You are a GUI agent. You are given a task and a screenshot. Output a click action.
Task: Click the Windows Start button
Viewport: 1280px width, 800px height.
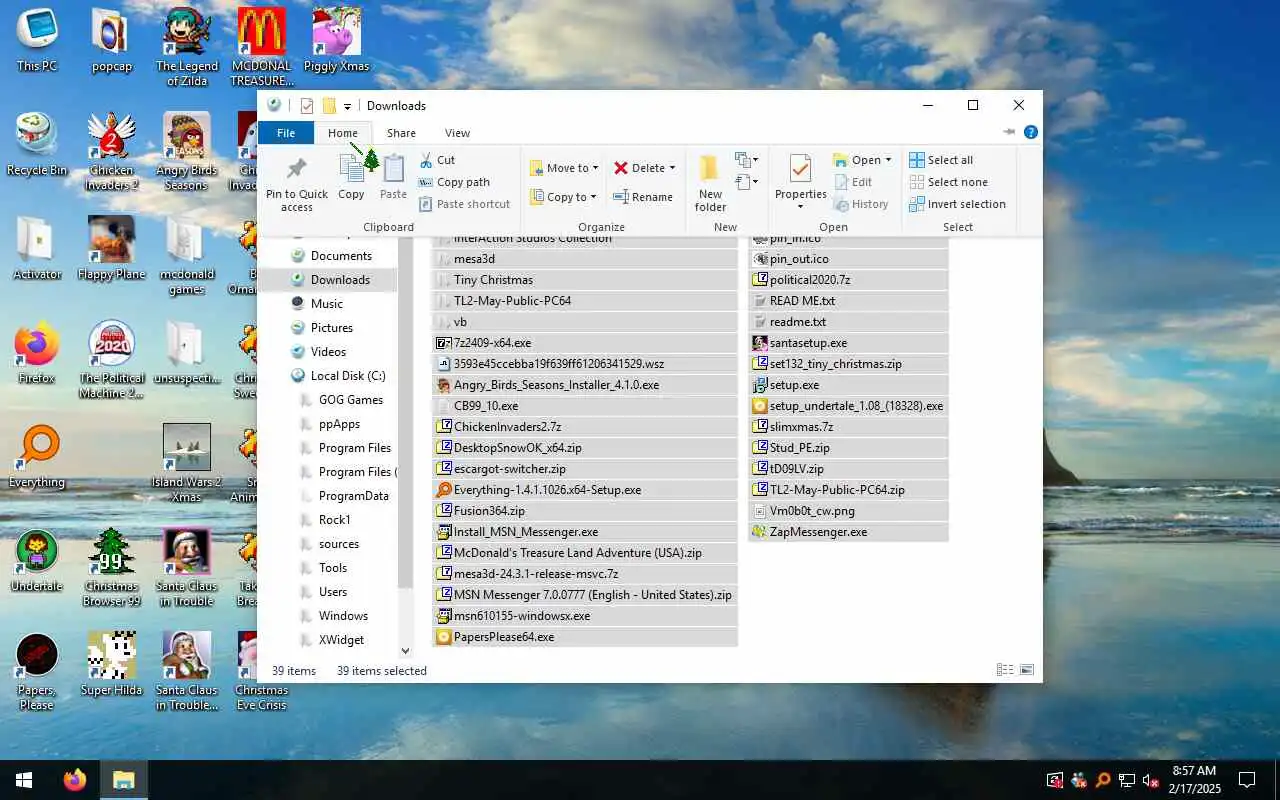pyautogui.click(x=24, y=780)
